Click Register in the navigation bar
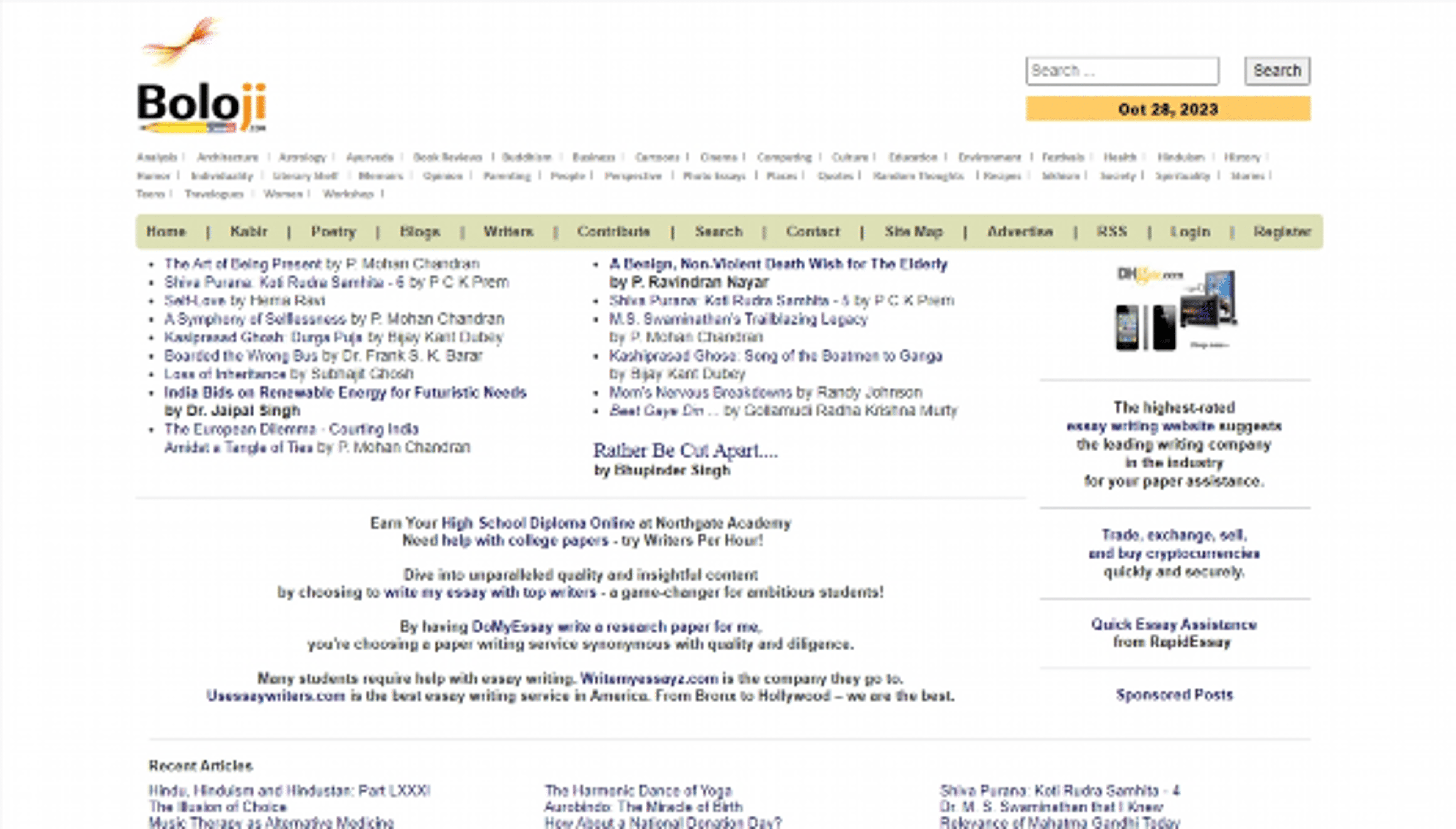 pos(1281,232)
